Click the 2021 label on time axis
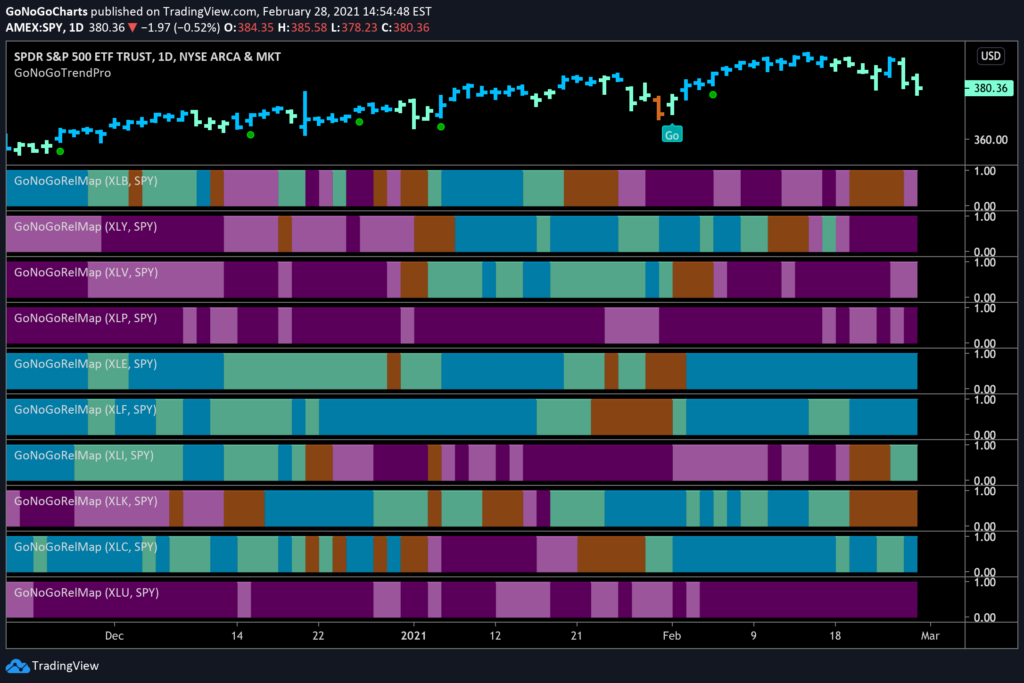Screen dimensions: 1024x683 pyautogui.click(x=413, y=635)
